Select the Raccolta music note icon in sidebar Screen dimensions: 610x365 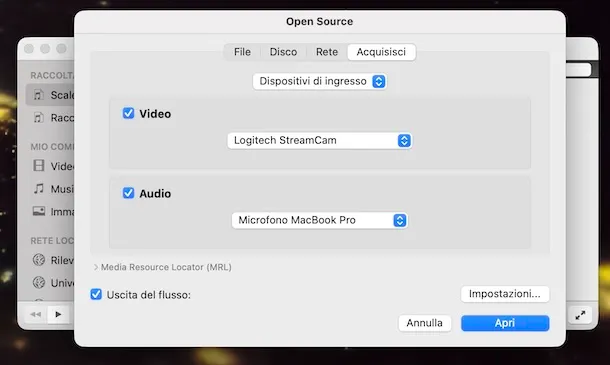pos(39,118)
